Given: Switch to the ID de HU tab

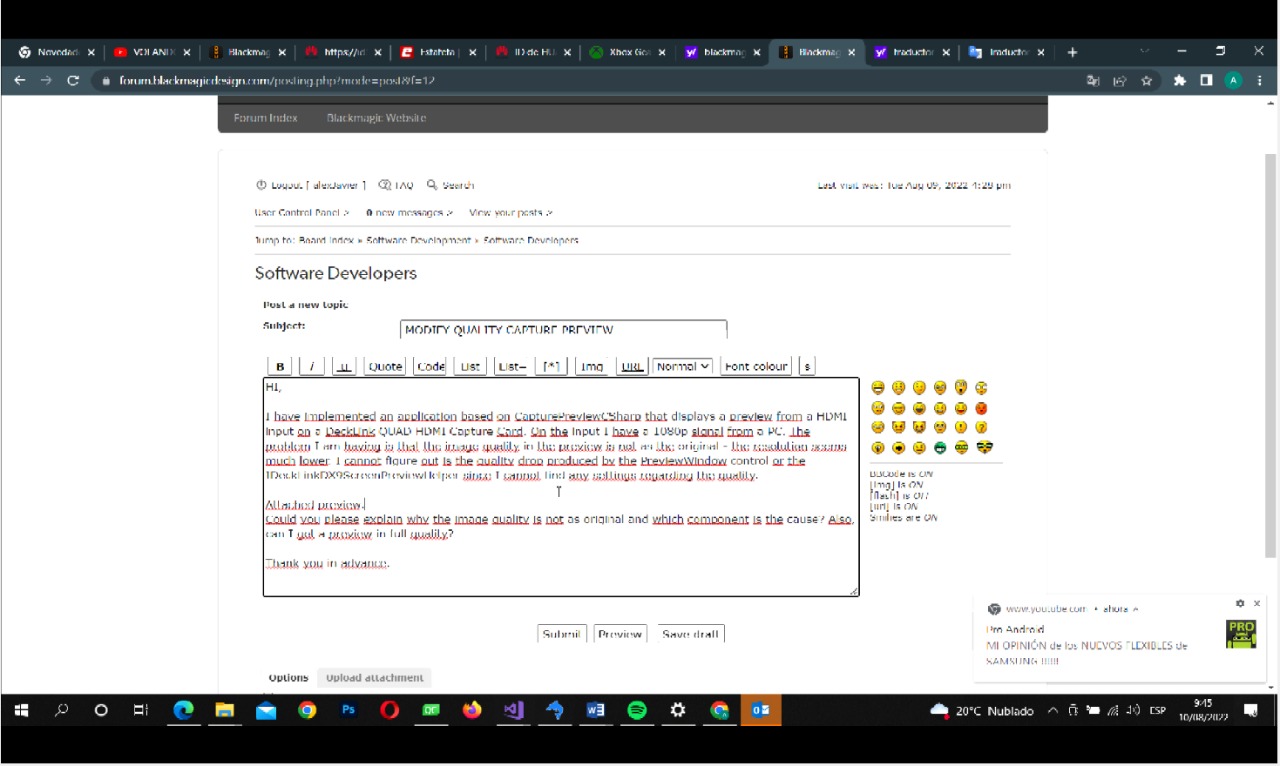Looking at the screenshot, I should 533,53.
